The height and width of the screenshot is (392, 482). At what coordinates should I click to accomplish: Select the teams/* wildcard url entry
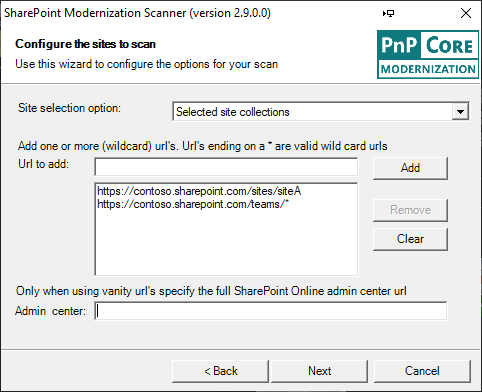point(193,204)
